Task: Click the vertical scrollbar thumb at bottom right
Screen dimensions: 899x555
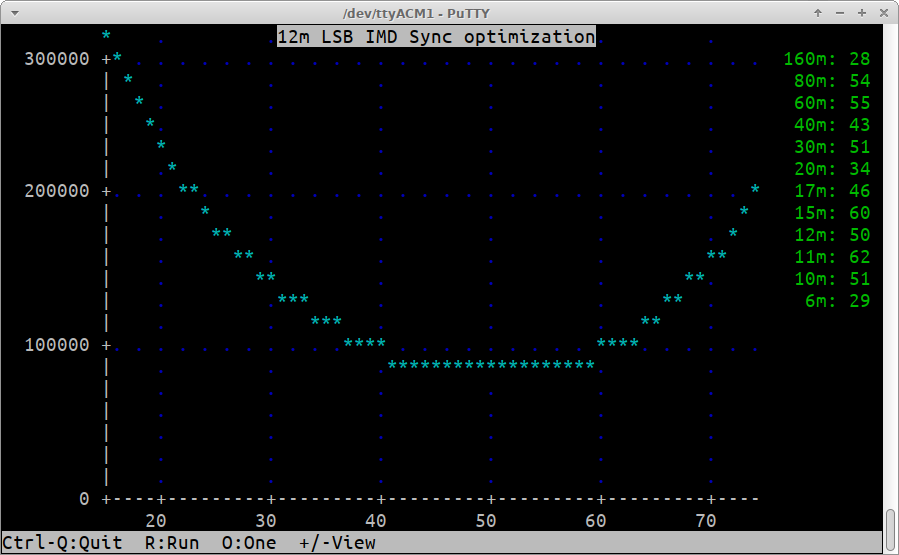Action: coord(890,530)
